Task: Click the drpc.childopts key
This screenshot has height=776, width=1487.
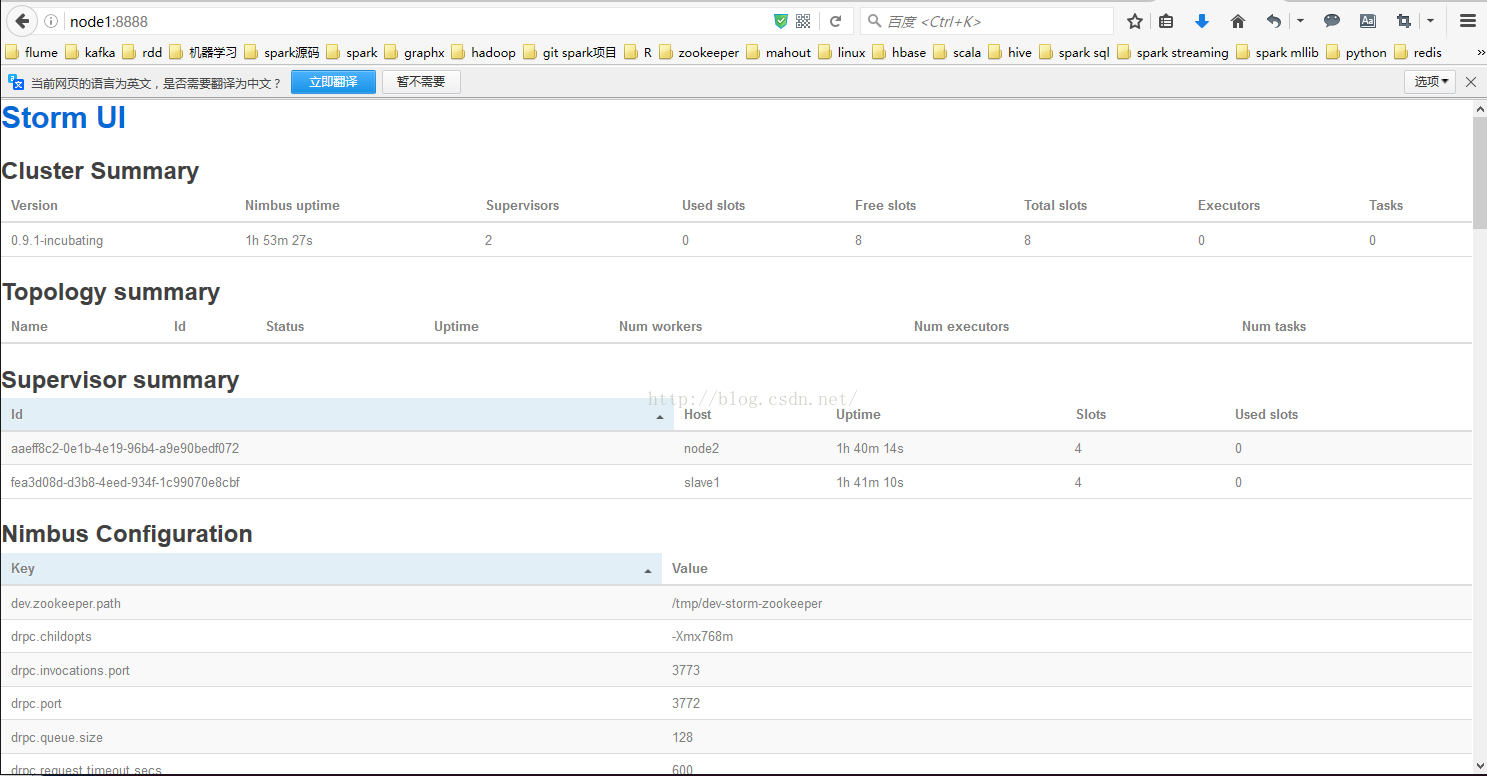Action: pyautogui.click(x=51, y=637)
